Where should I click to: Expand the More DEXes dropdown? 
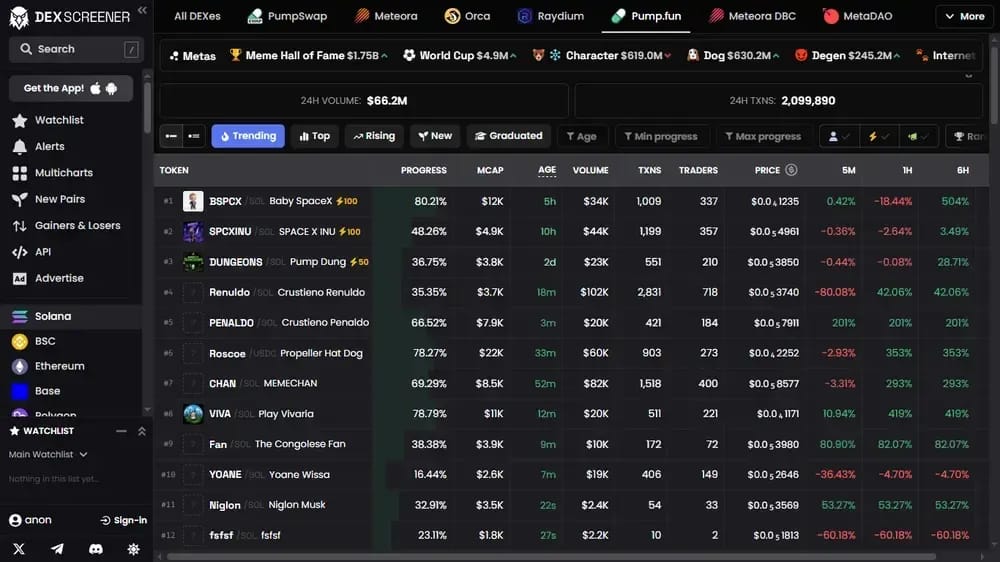point(964,16)
